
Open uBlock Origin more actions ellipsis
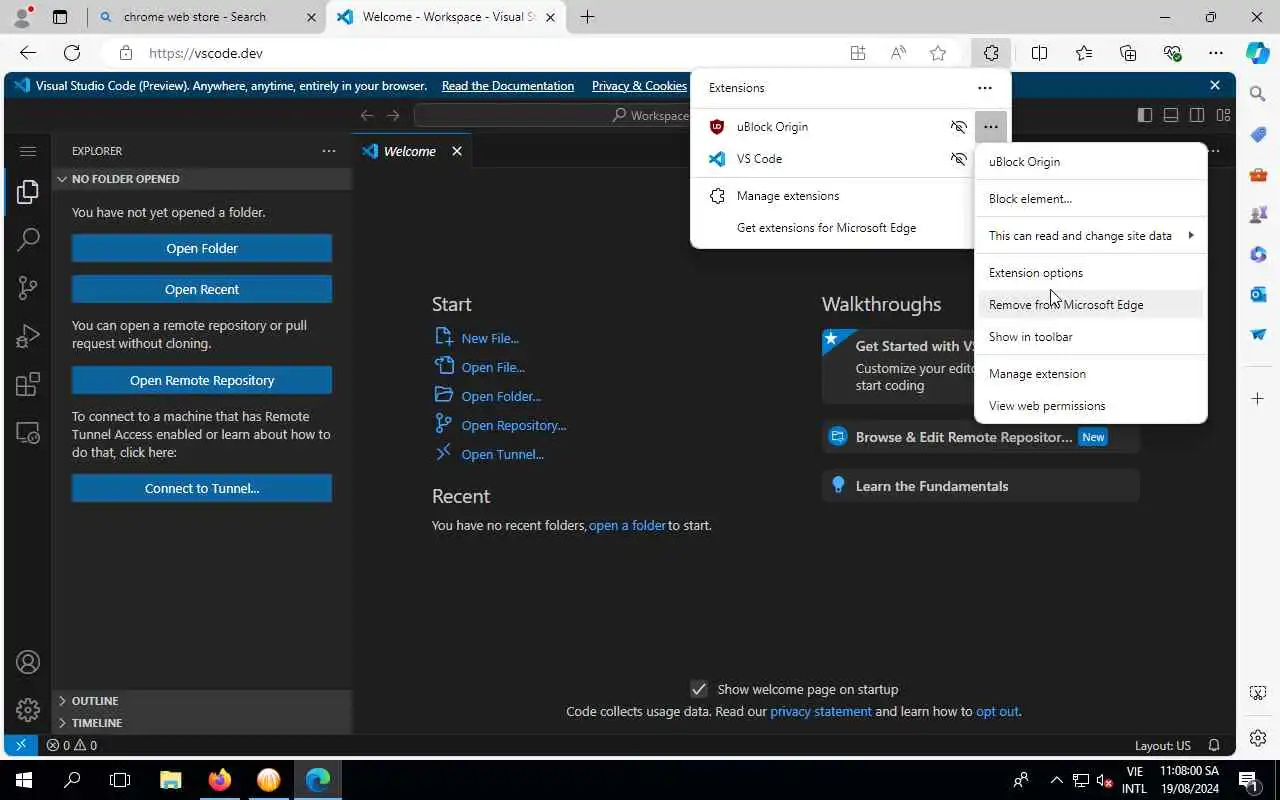[x=990, y=127]
